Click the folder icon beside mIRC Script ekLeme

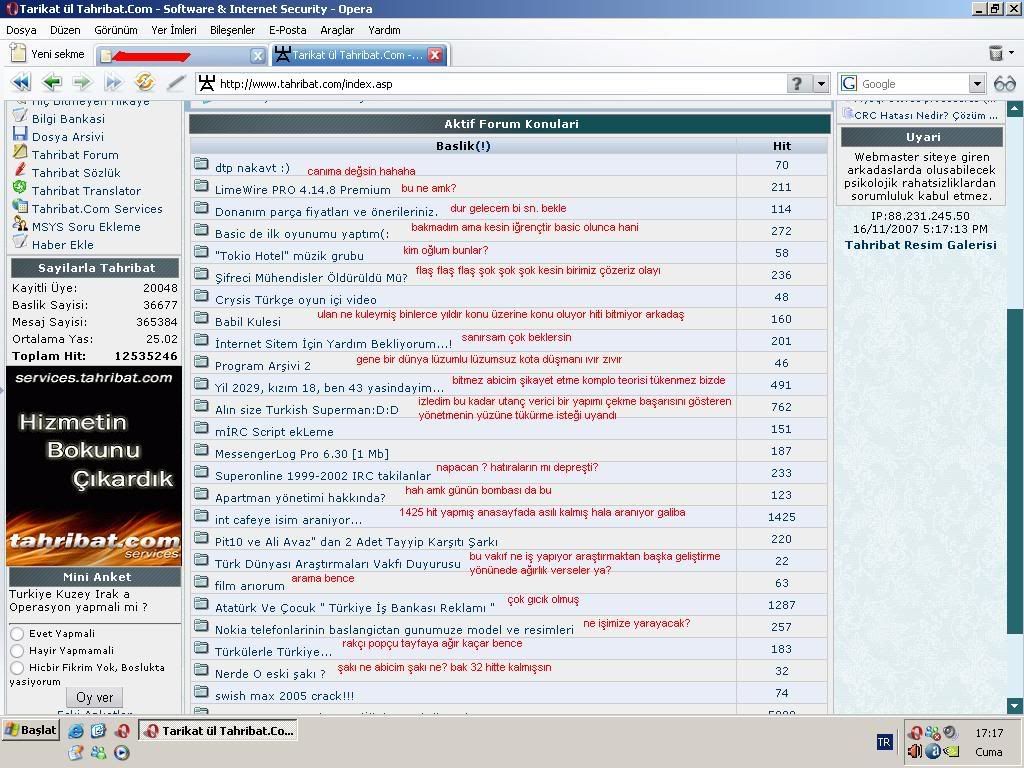201,428
